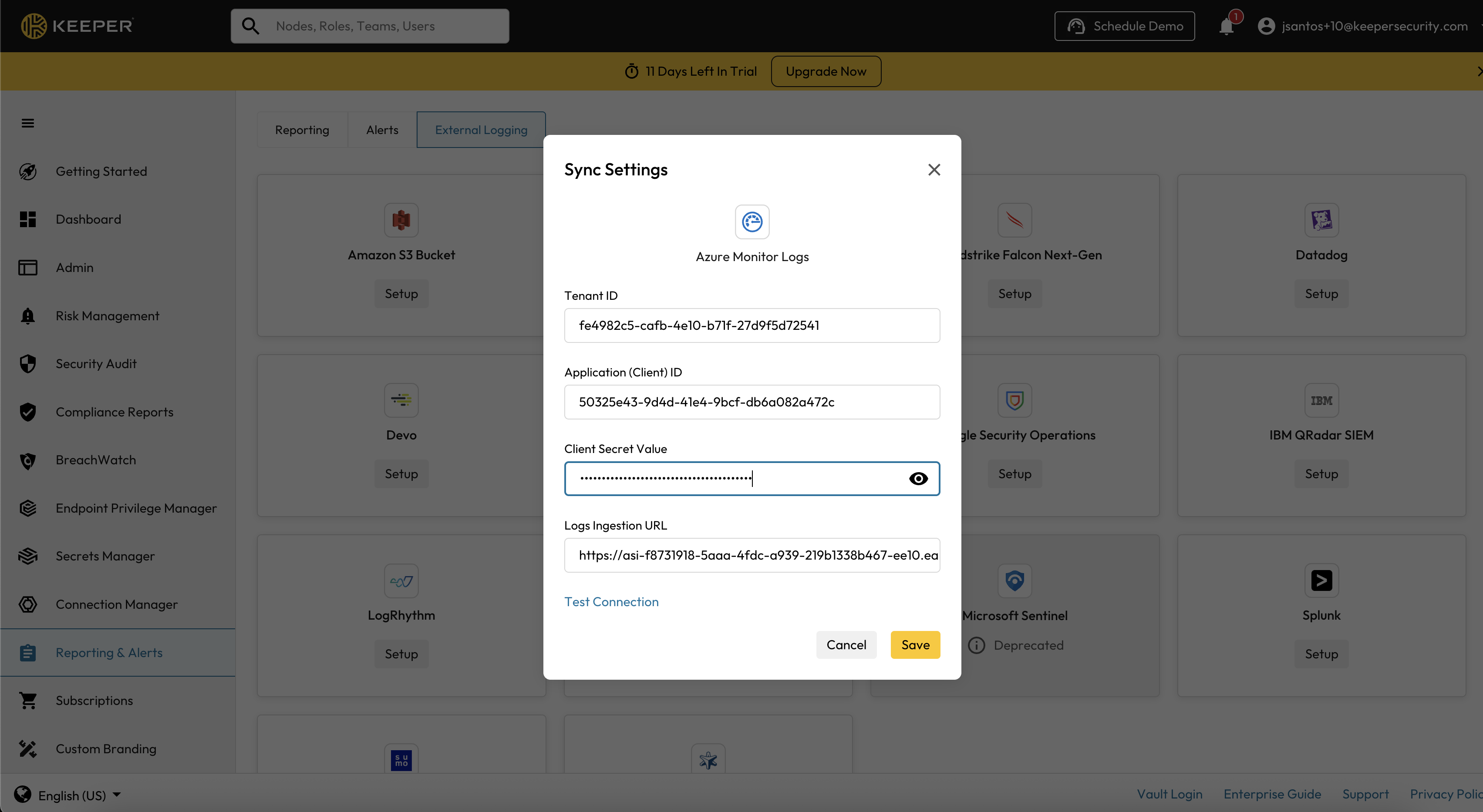The height and width of the screenshot is (812, 1483).
Task: Select the Secrets Manager sidebar icon
Action: (28, 555)
